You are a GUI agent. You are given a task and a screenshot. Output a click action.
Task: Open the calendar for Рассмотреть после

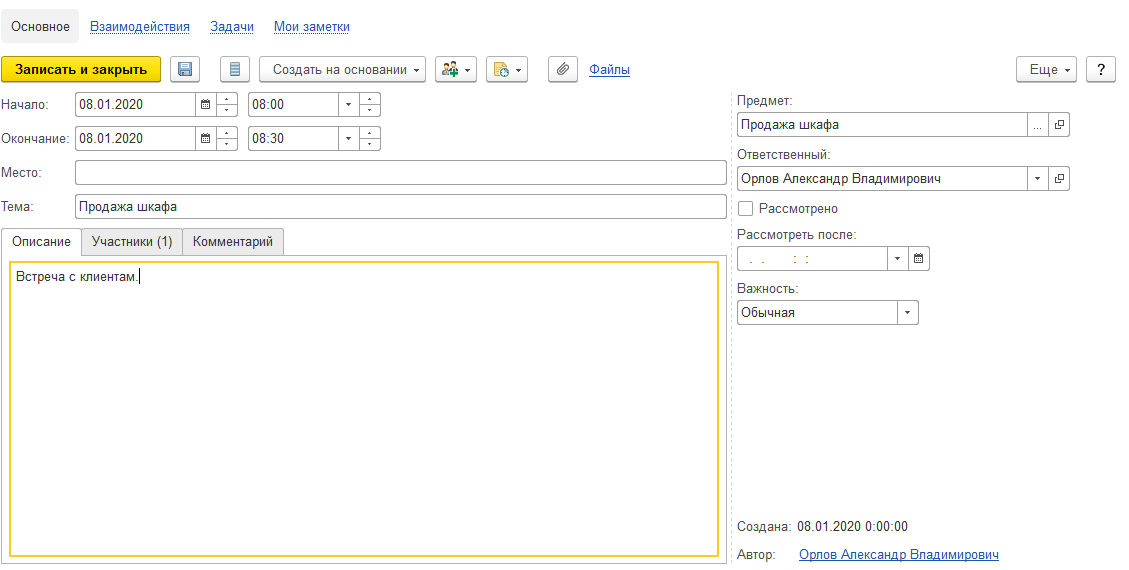[919, 259]
